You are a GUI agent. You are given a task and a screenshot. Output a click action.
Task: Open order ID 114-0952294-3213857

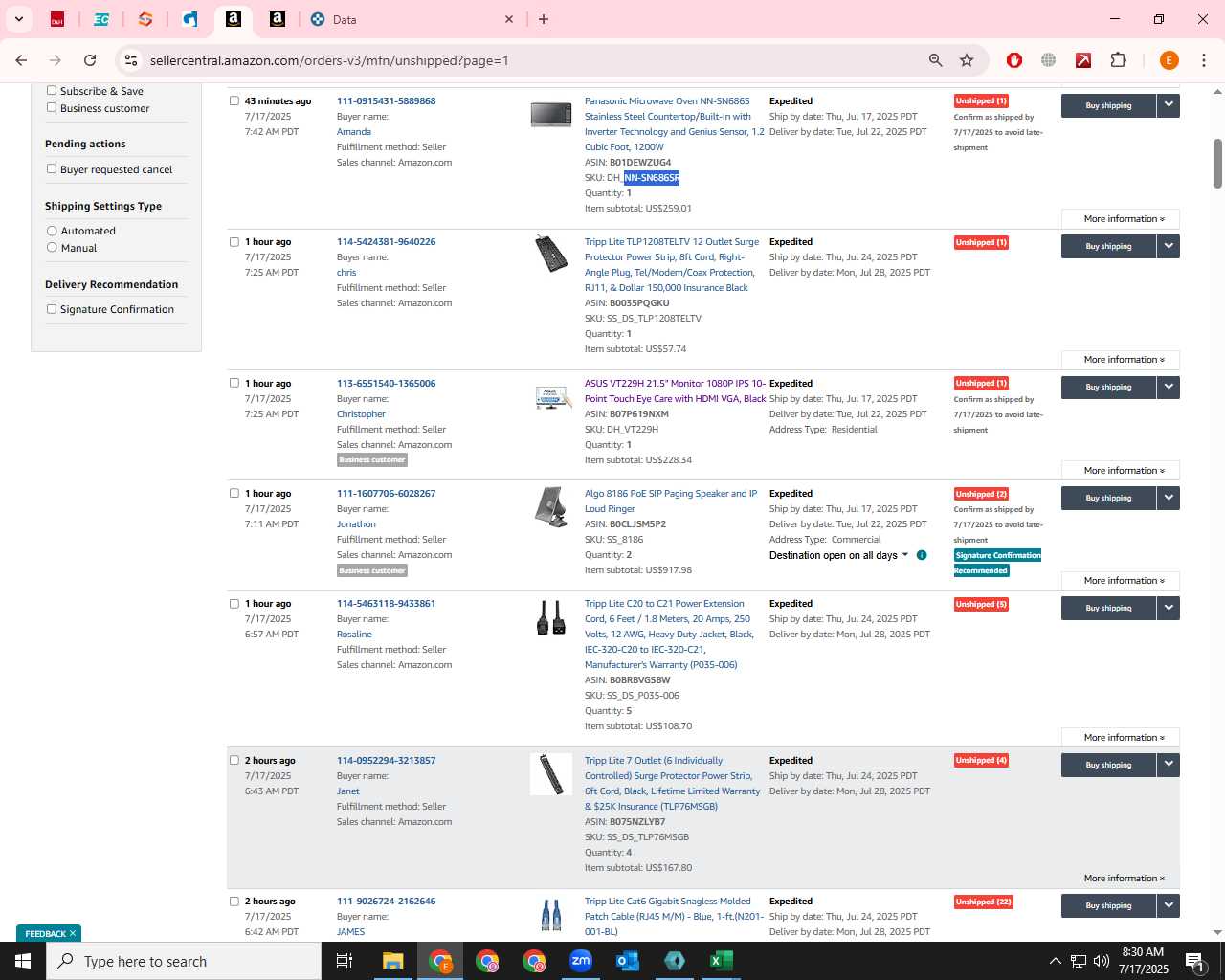[x=386, y=761]
